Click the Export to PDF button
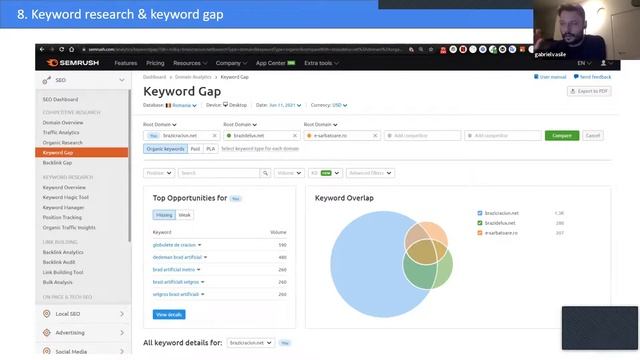 pyautogui.click(x=589, y=91)
